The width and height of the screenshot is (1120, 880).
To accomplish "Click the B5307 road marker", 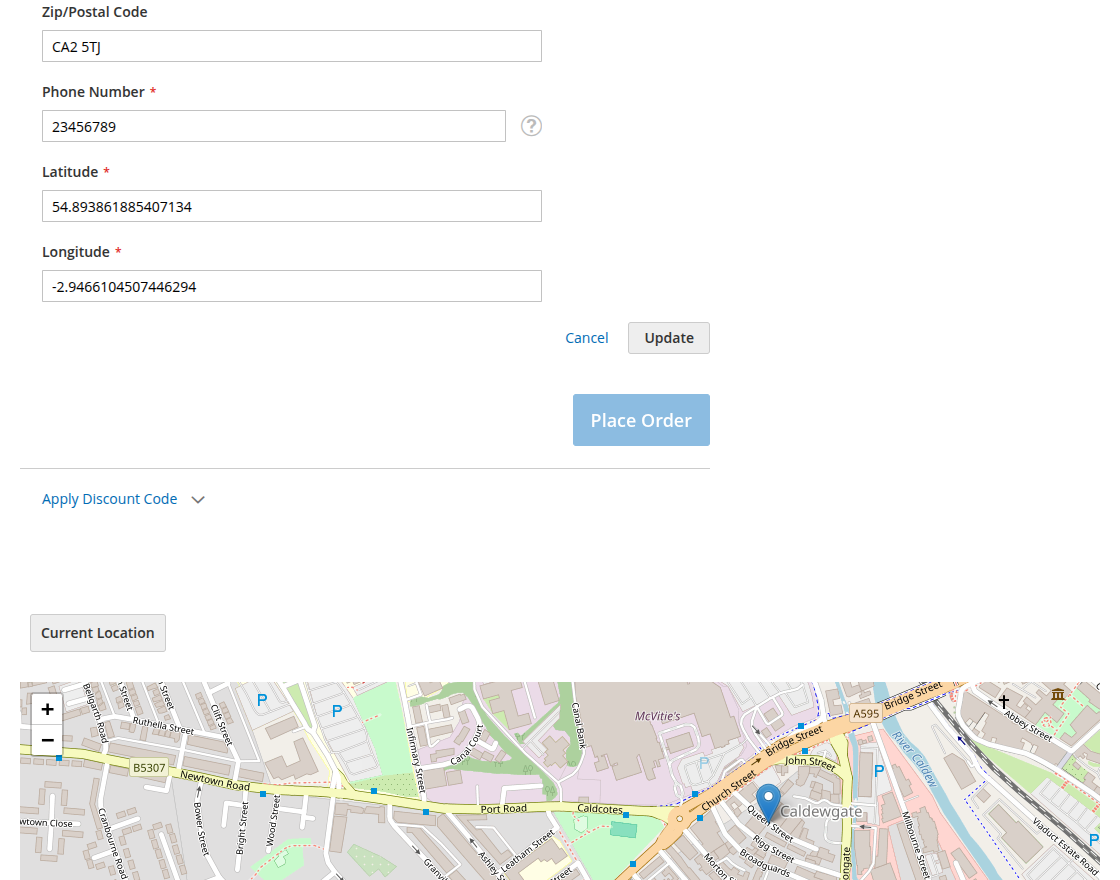I will click(149, 768).
